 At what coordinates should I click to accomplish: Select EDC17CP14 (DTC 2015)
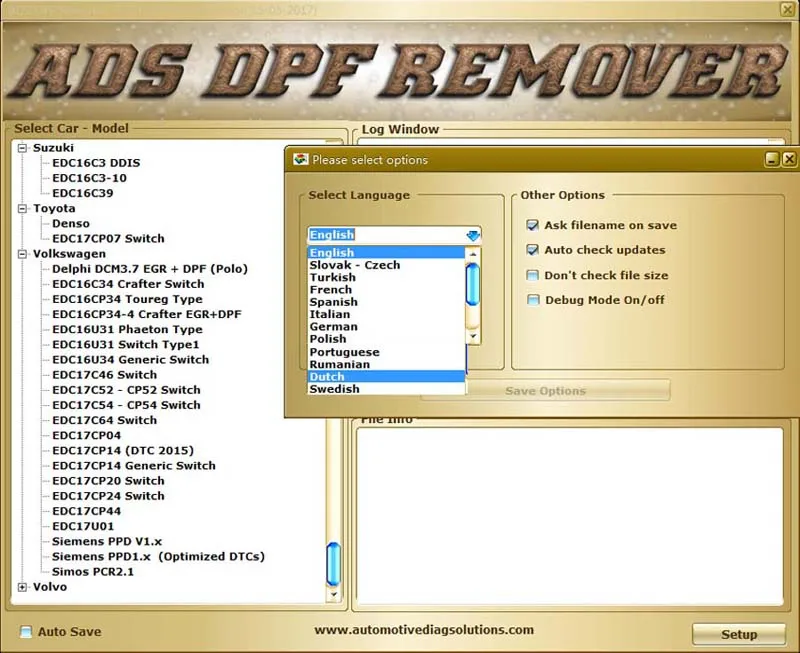coord(123,450)
